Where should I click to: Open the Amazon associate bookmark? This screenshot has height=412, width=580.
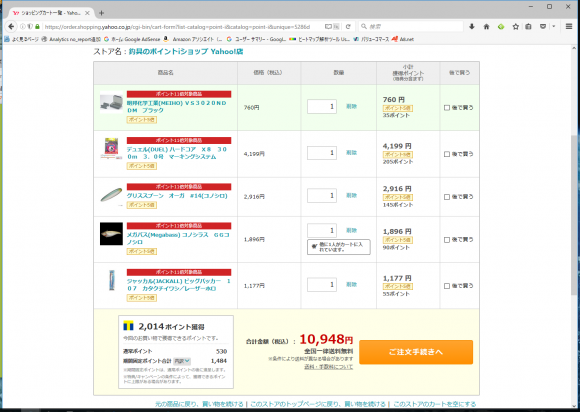[x=193, y=39]
